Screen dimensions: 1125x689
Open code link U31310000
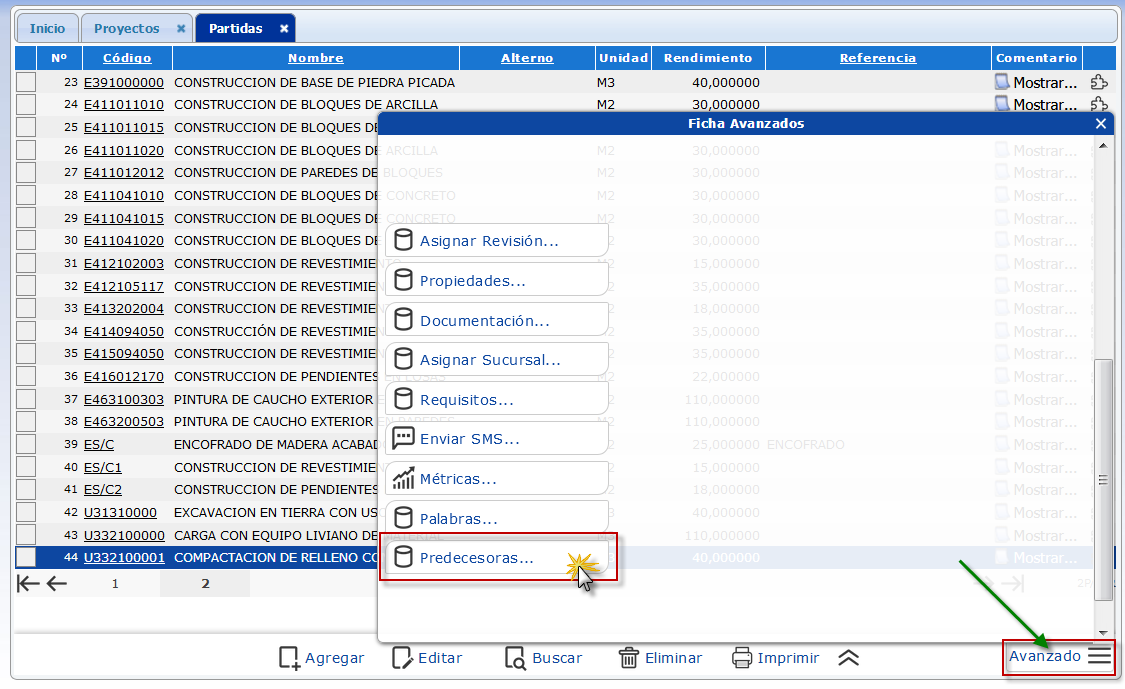pyautogui.click(x=120, y=512)
